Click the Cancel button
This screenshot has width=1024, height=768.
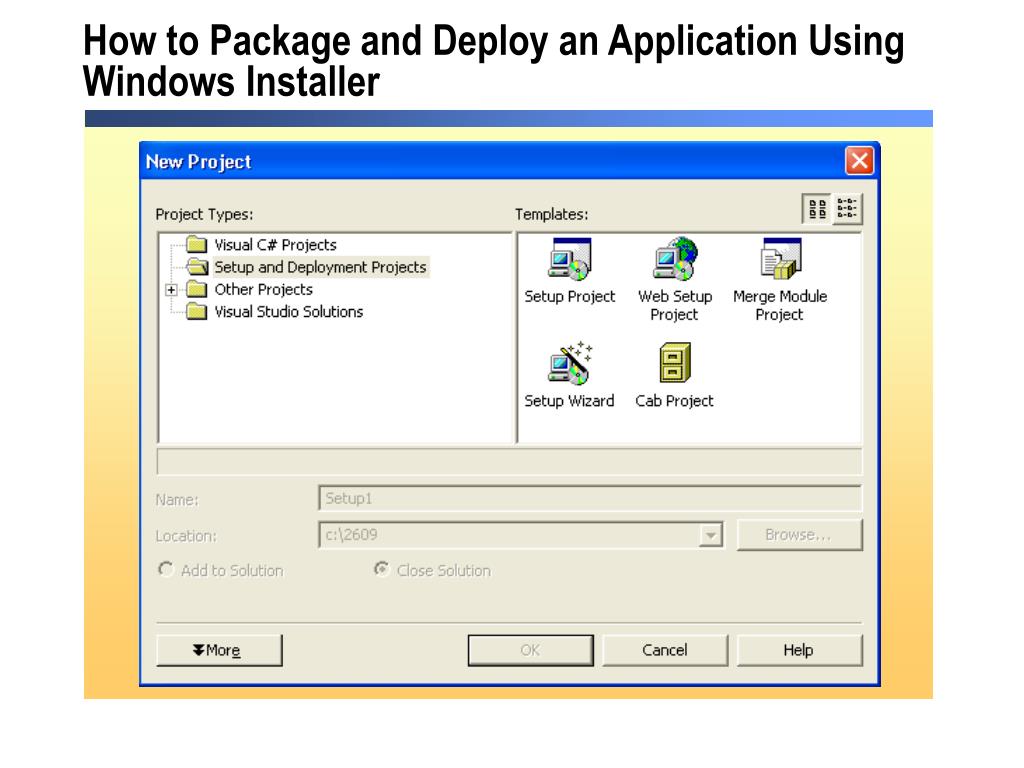(665, 650)
